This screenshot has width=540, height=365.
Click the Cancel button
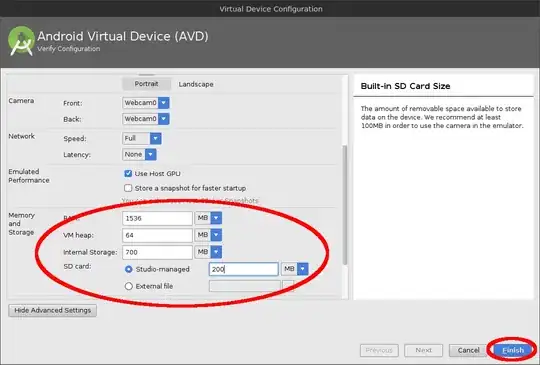point(468,351)
